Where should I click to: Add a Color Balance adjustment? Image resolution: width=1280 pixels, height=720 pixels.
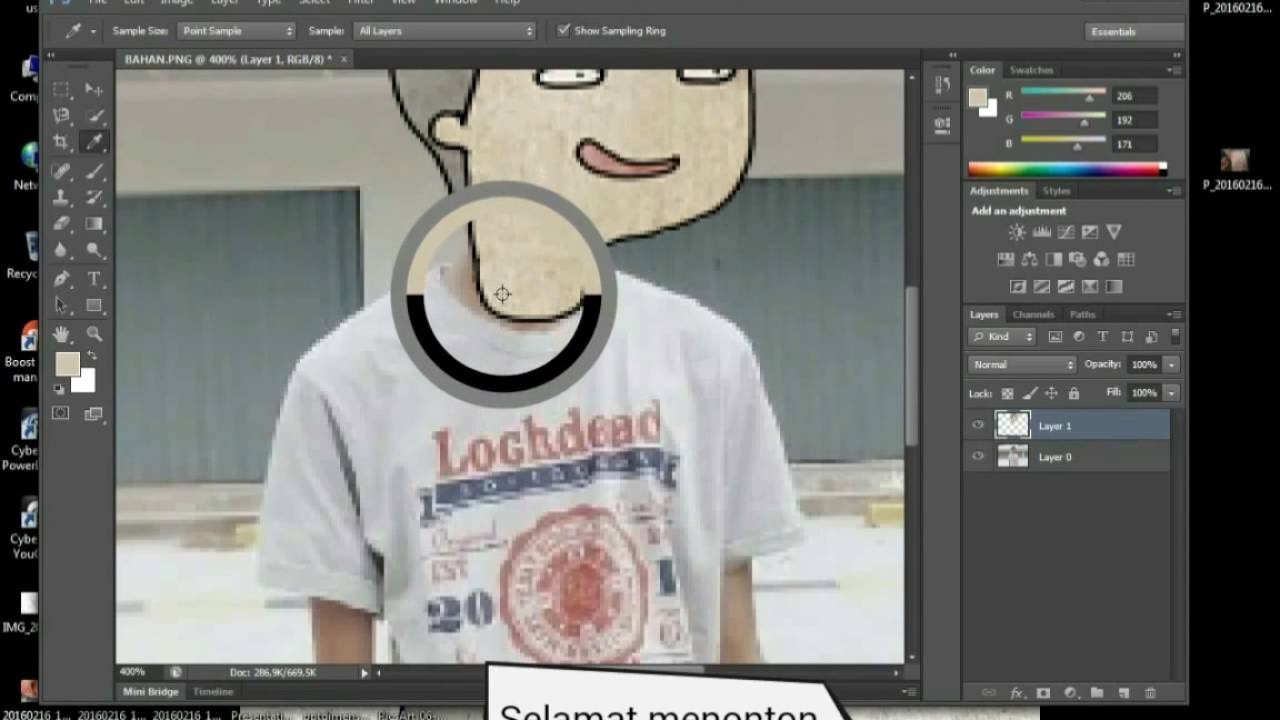(x=1029, y=259)
